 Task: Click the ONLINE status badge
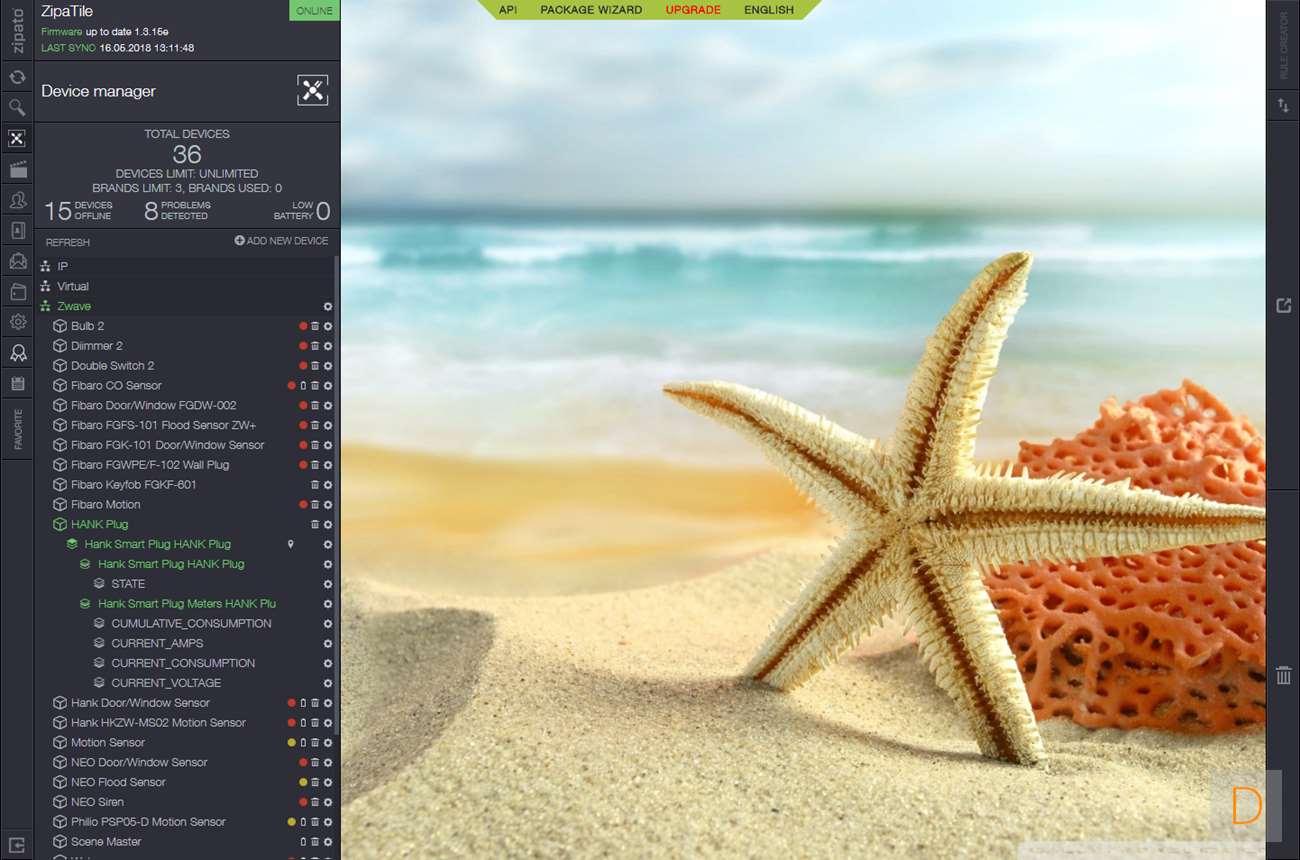(x=314, y=11)
